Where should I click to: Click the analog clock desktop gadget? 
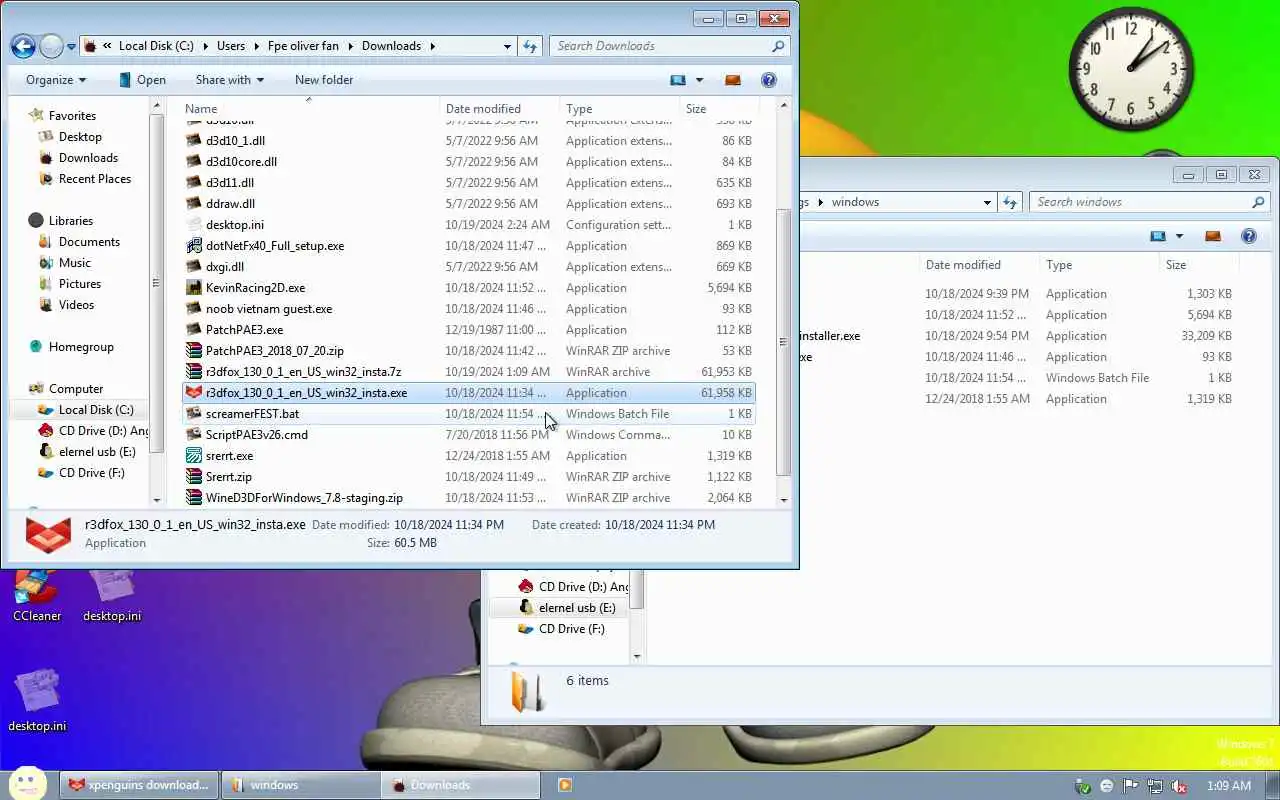pyautogui.click(x=1131, y=68)
